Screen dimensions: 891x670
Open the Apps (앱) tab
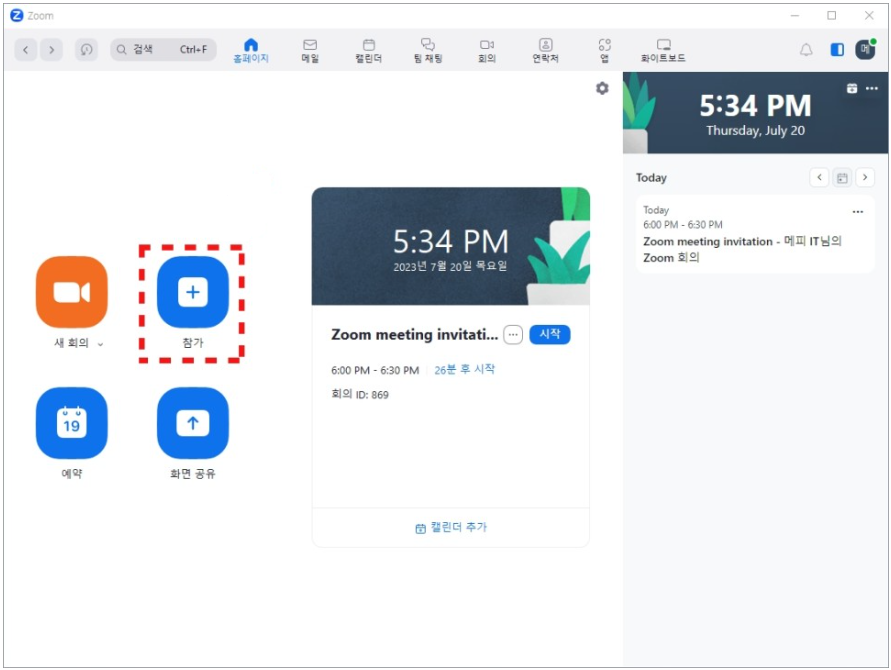click(x=605, y=51)
